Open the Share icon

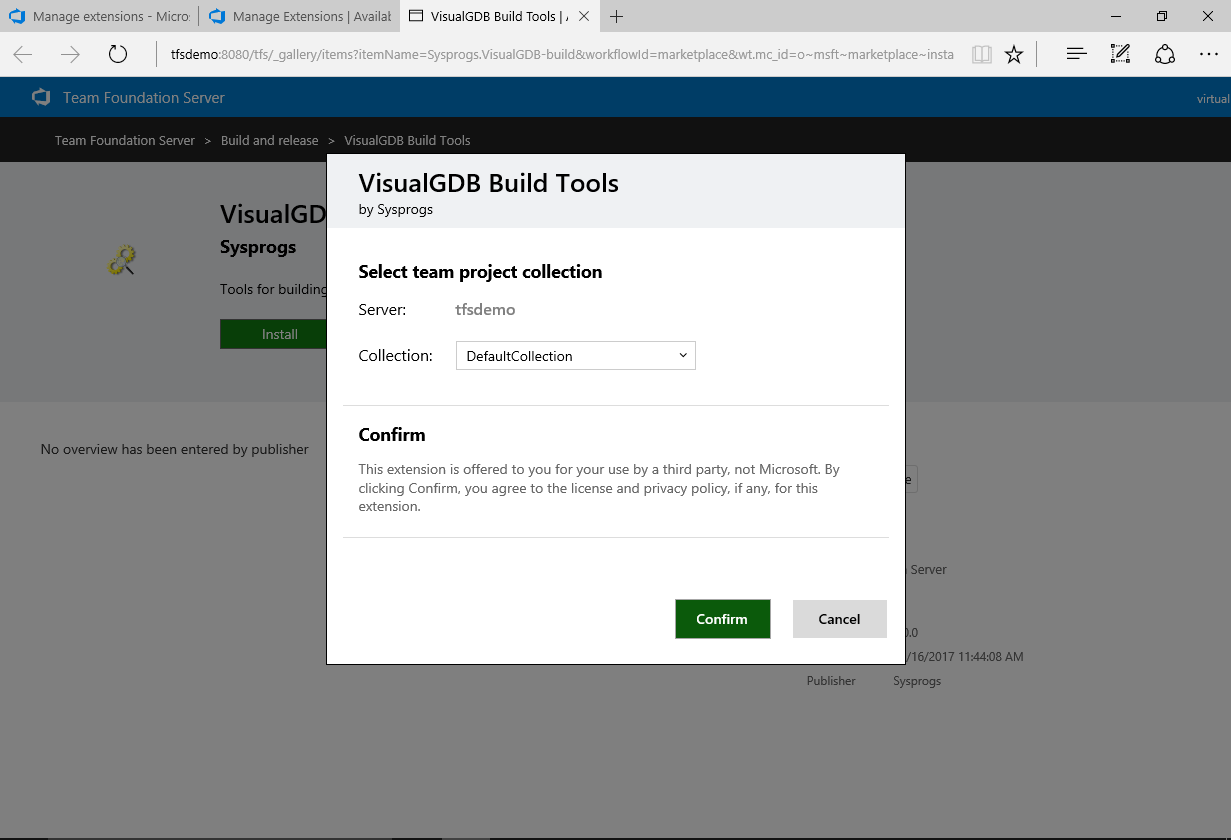click(1164, 55)
